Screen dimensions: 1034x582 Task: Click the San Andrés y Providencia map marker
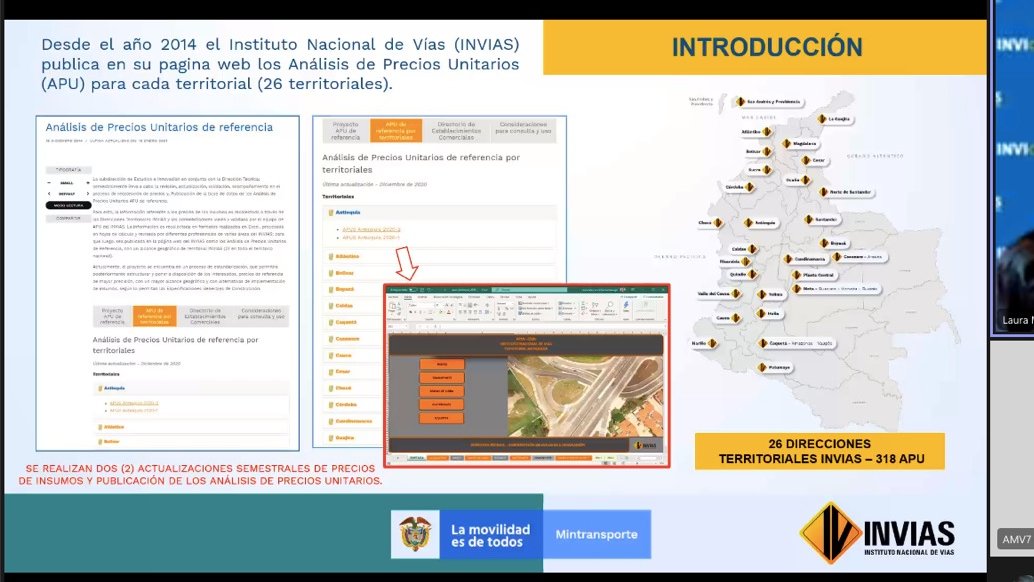[741, 102]
